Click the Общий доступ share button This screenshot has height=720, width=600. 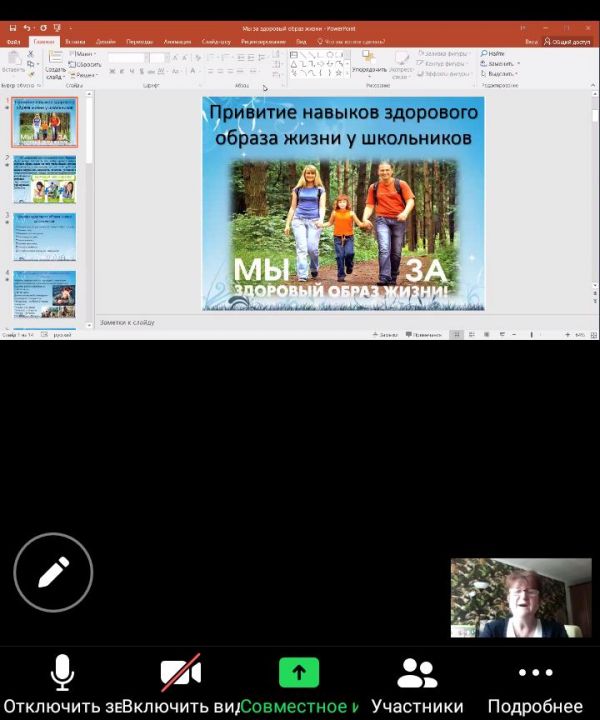(x=566, y=42)
